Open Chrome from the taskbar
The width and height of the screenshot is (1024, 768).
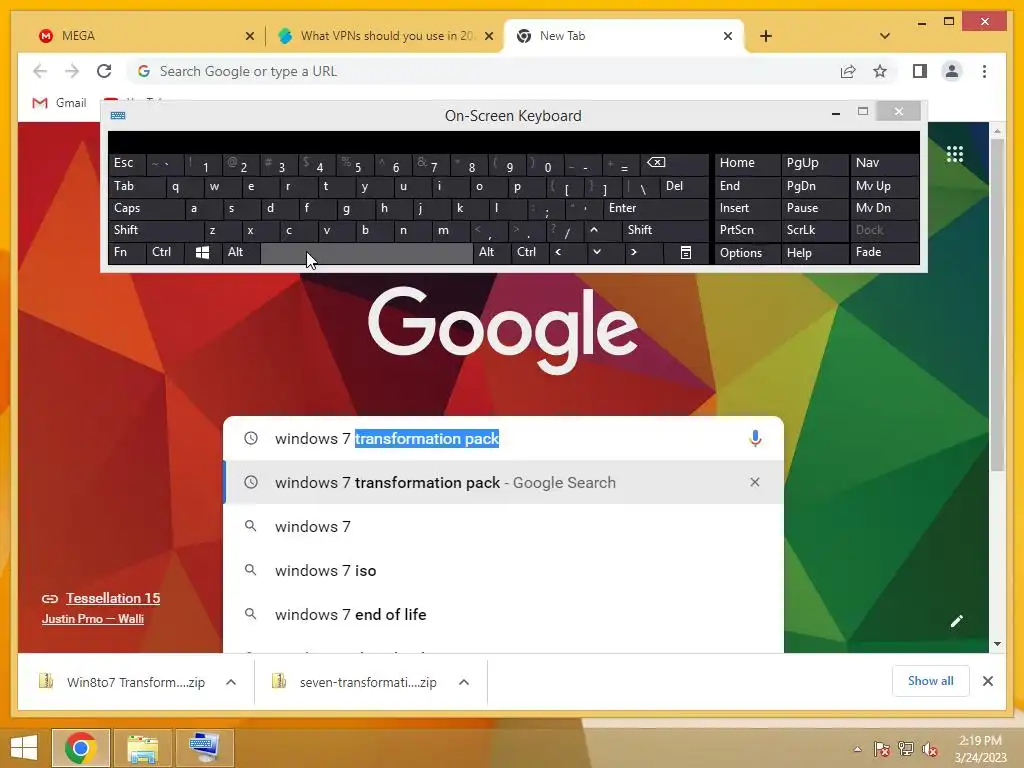(x=81, y=748)
